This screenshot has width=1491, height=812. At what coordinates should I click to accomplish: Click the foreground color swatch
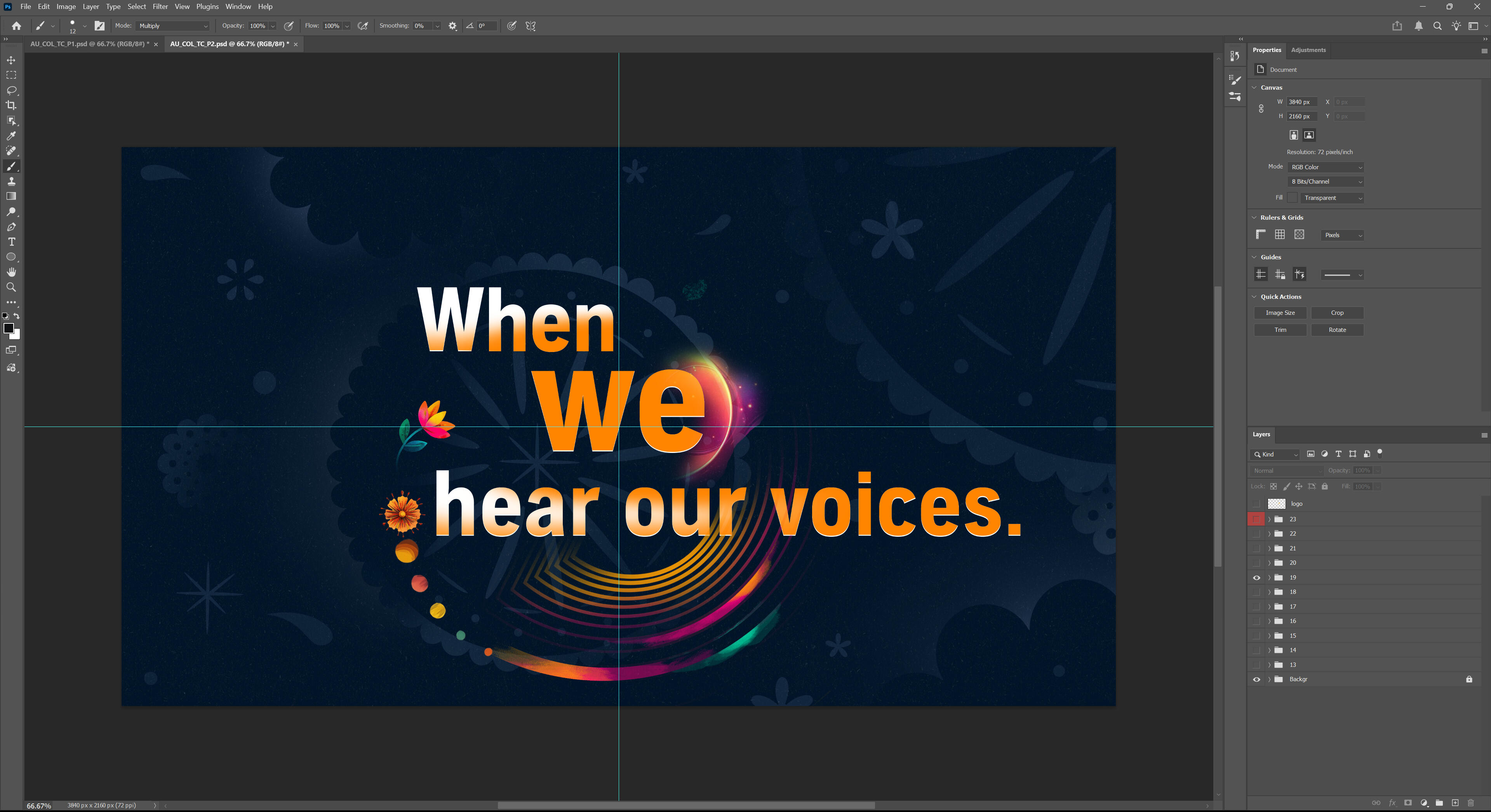click(8, 328)
